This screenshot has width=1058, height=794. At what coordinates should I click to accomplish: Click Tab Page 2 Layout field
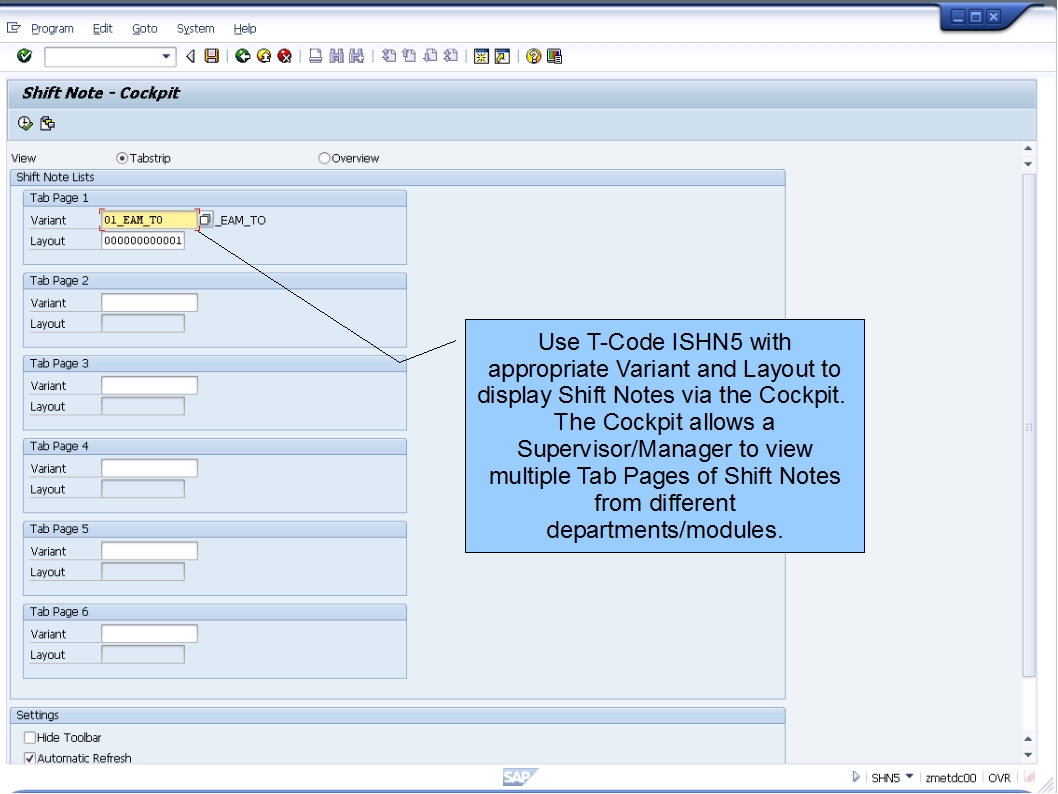click(142, 323)
